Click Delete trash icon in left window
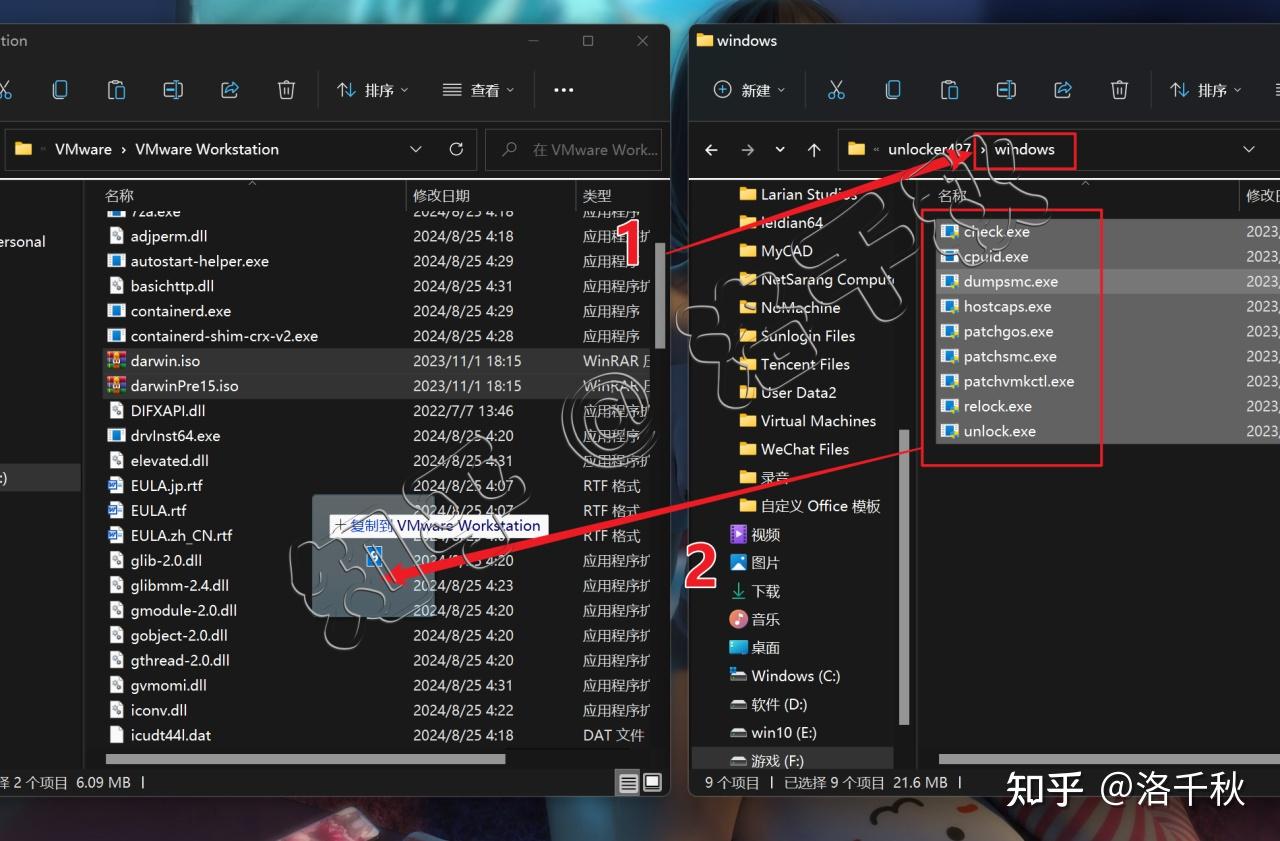Image resolution: width=1280 pixels, height=841 pixels. (286, 90)
